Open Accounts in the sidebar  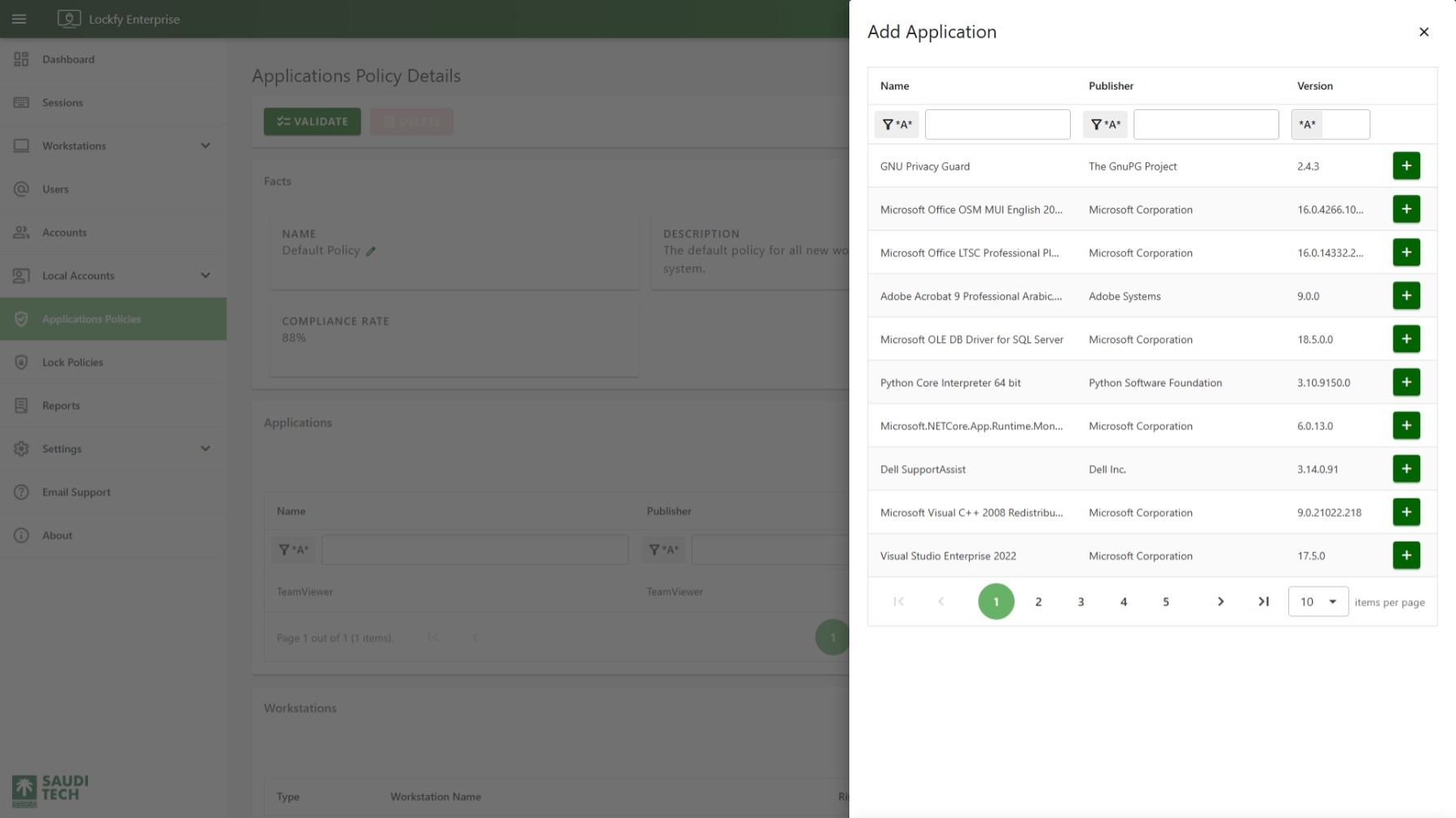(113, 232)
